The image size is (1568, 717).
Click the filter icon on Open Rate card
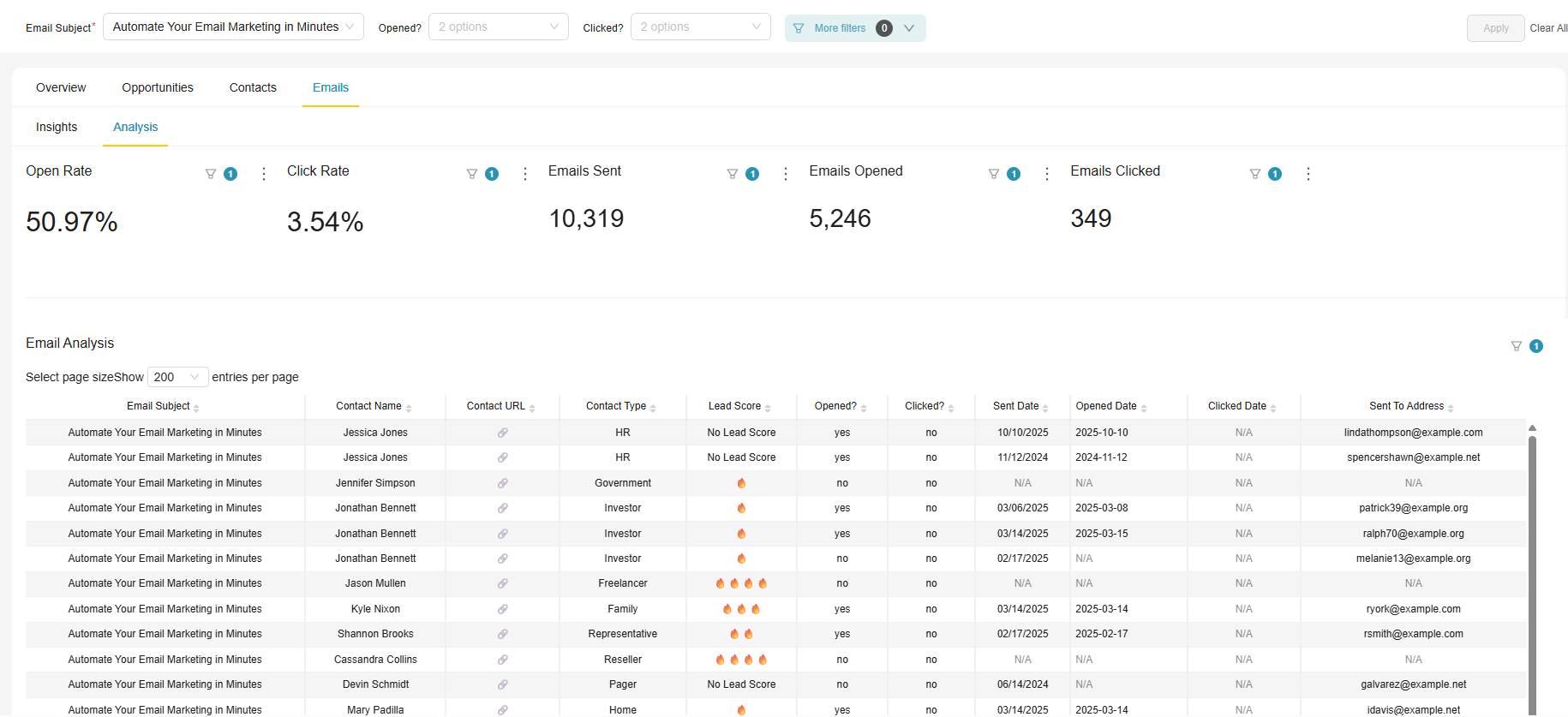211,174
